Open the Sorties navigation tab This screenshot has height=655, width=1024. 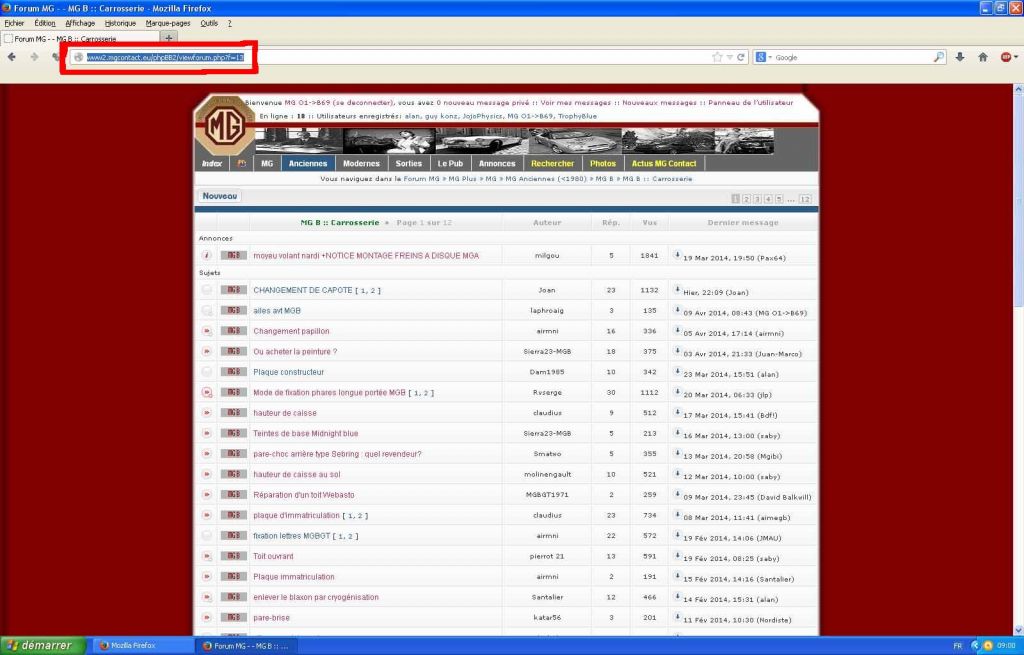(x=409, y=163)
